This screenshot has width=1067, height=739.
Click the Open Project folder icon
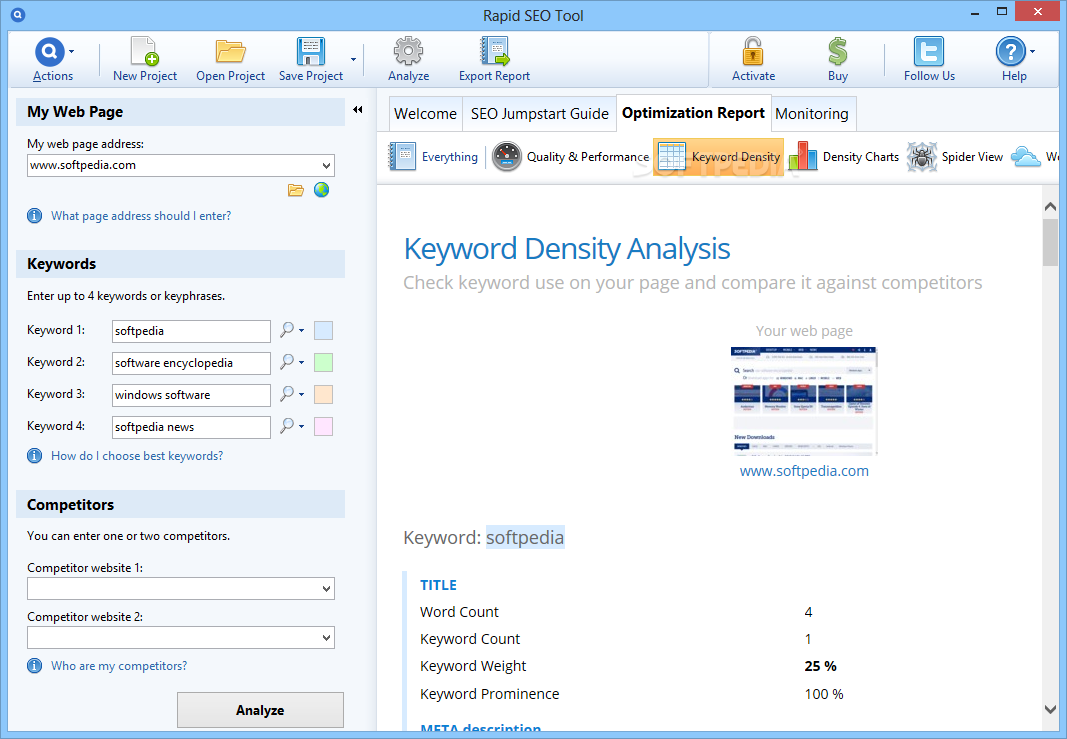(230, 52)
